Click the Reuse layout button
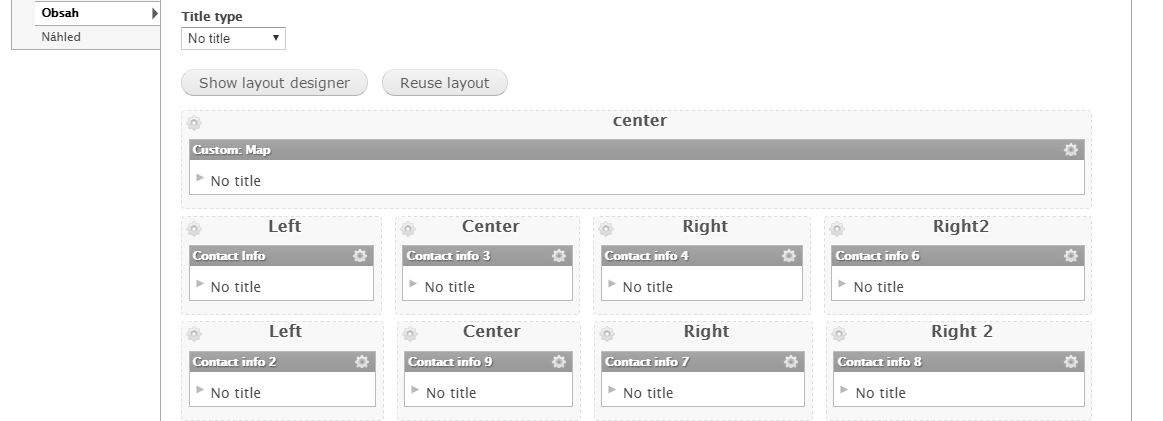The image size is (1163, 421). (x=444, y=83)
